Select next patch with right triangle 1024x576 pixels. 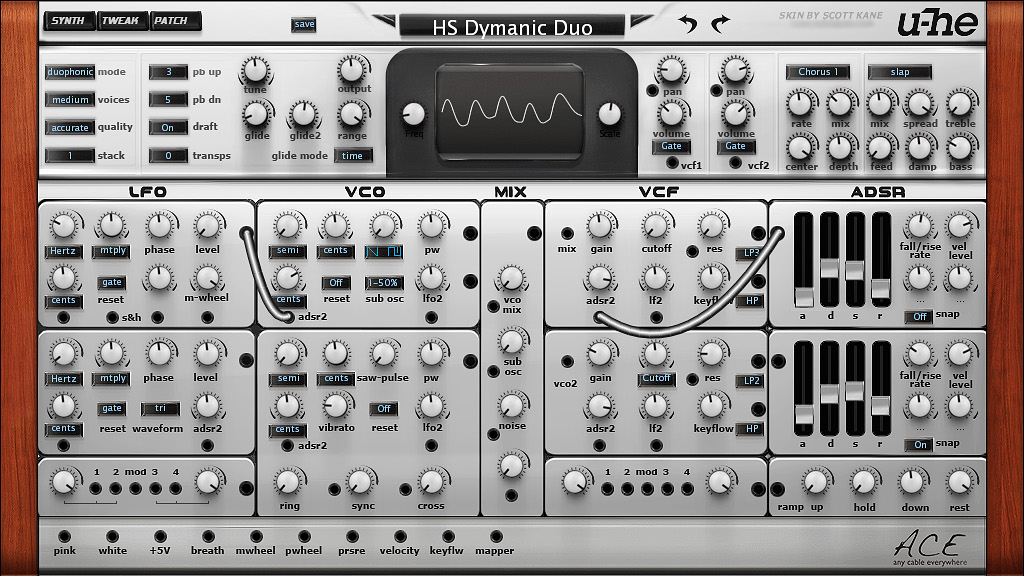(x=641, y=21)
